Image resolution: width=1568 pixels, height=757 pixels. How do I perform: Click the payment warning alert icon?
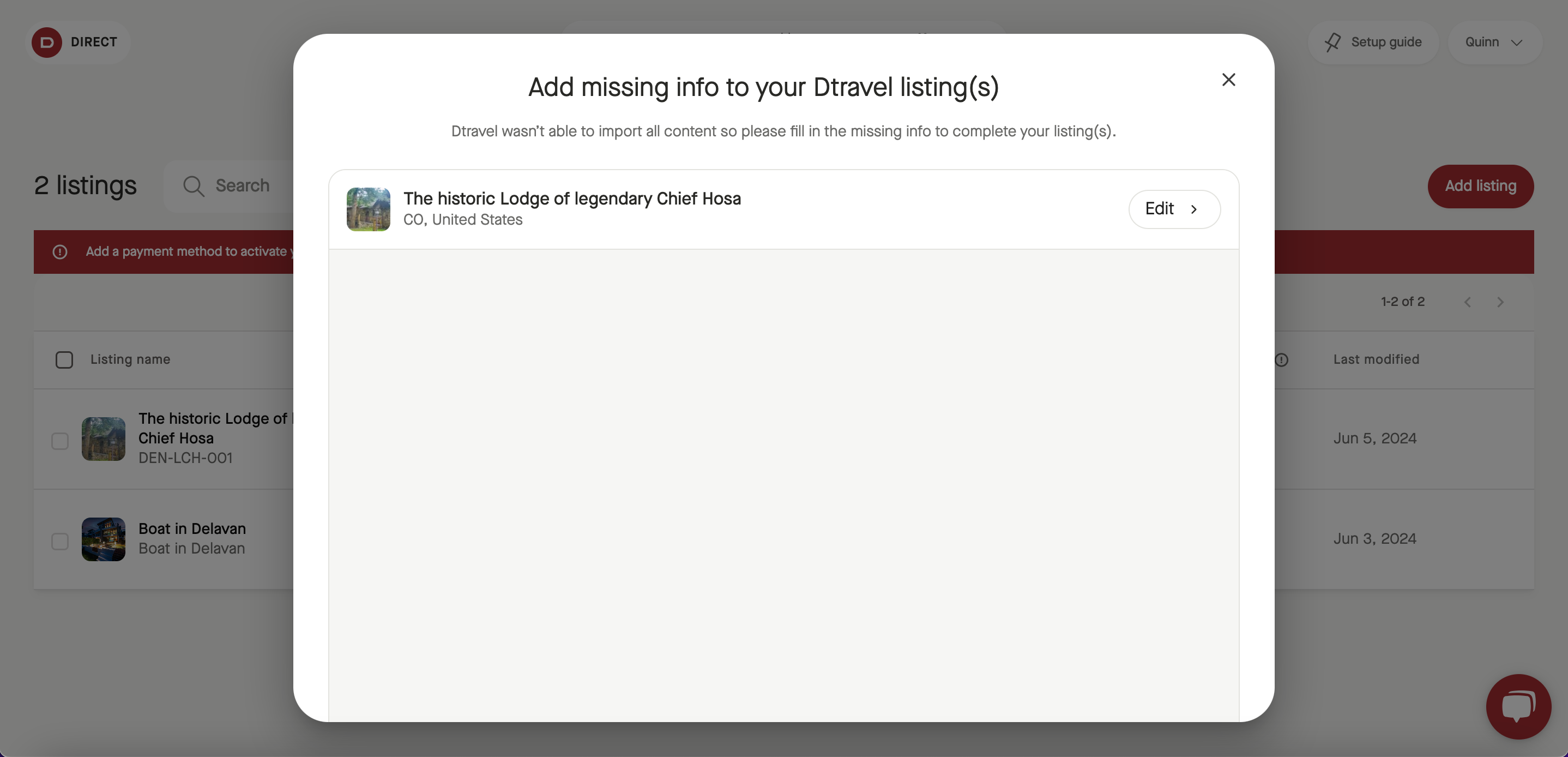point(59,251)
